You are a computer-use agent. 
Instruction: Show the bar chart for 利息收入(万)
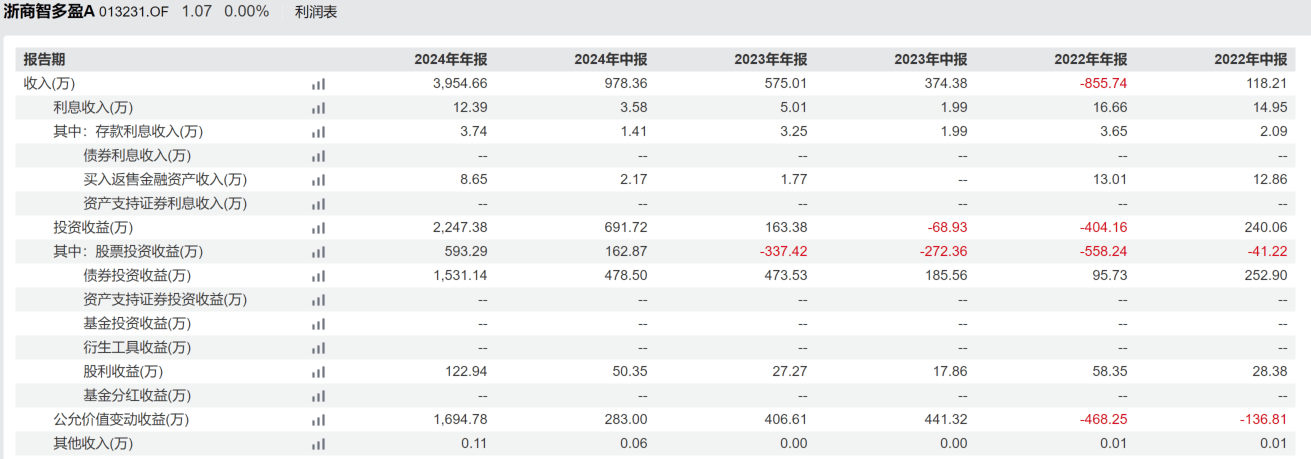[318, 108]
